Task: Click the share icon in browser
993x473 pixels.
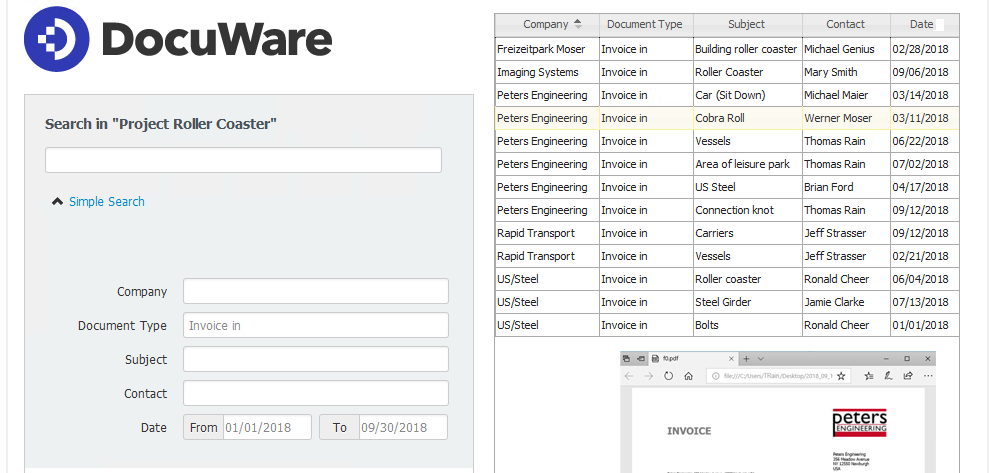Action: pos(907,376)
